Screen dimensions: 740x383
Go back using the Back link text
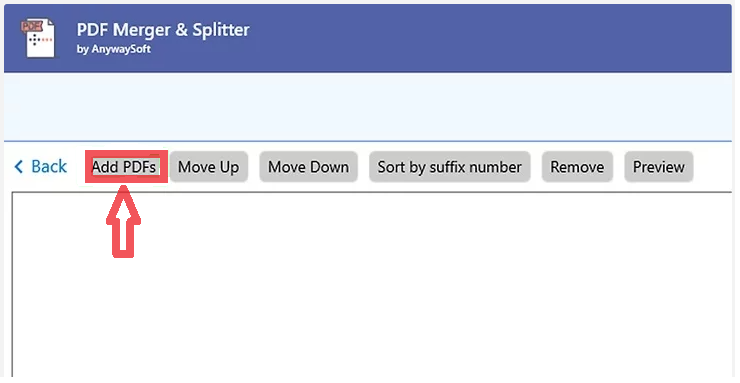[49, 167]
